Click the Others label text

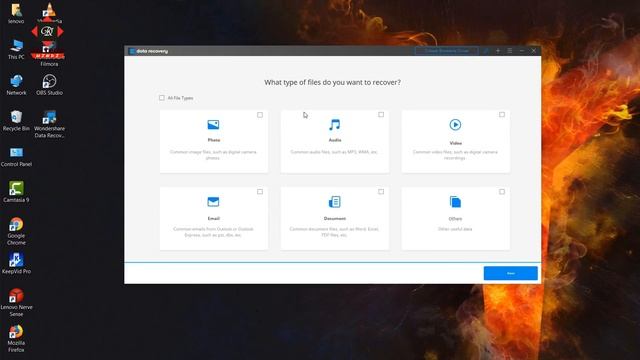[x=455, y=219]
